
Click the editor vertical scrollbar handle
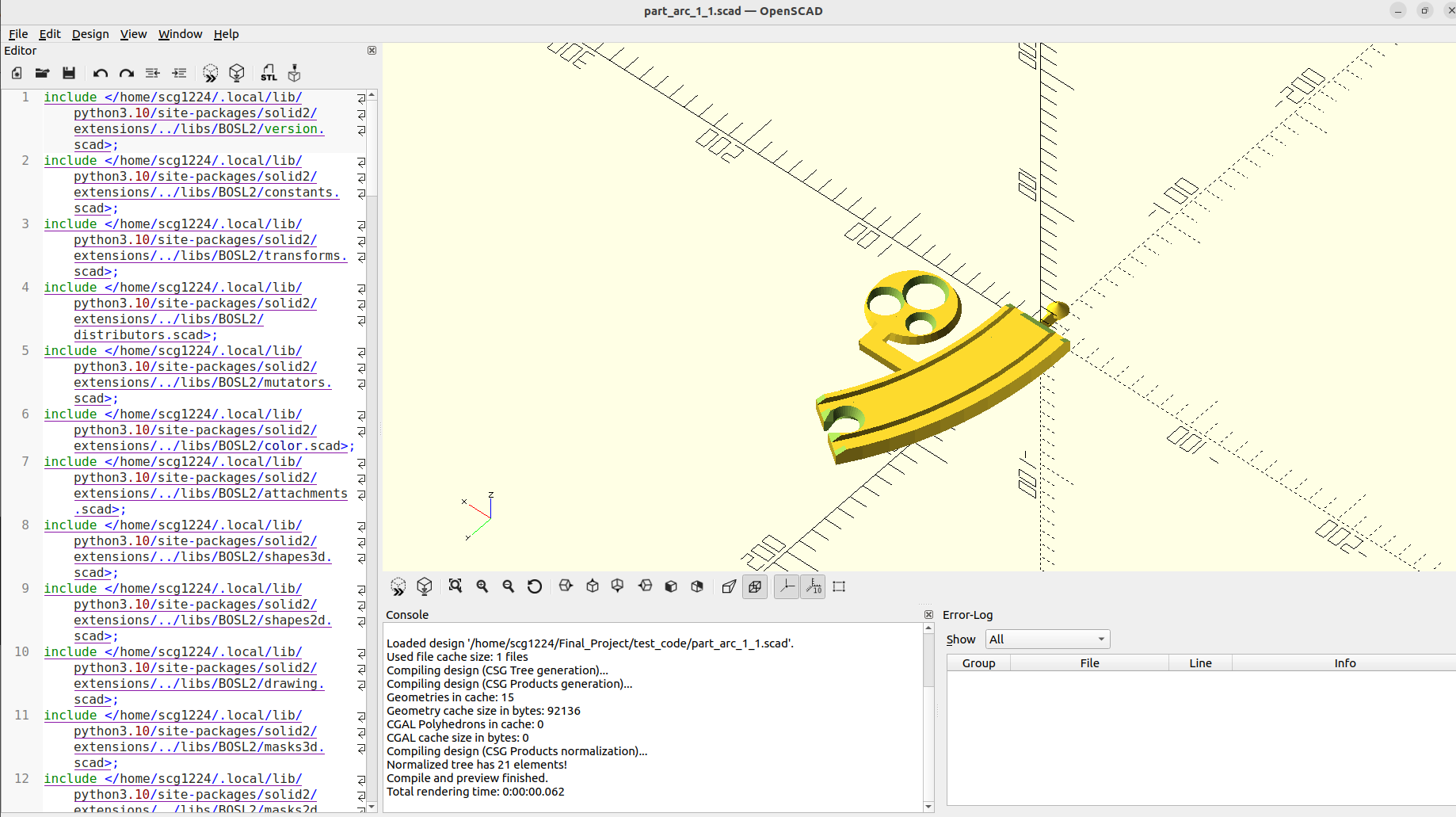tap(372, 147)
